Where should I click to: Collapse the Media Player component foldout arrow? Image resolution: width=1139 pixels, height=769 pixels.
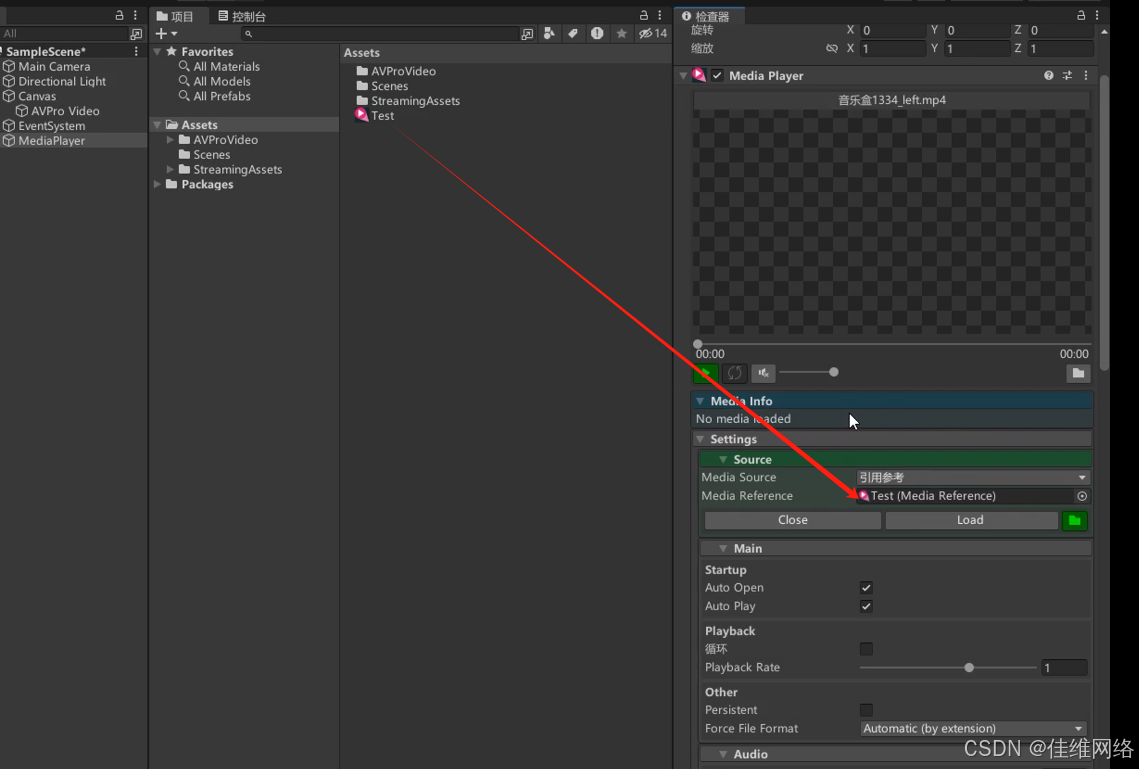click(683, 76)
